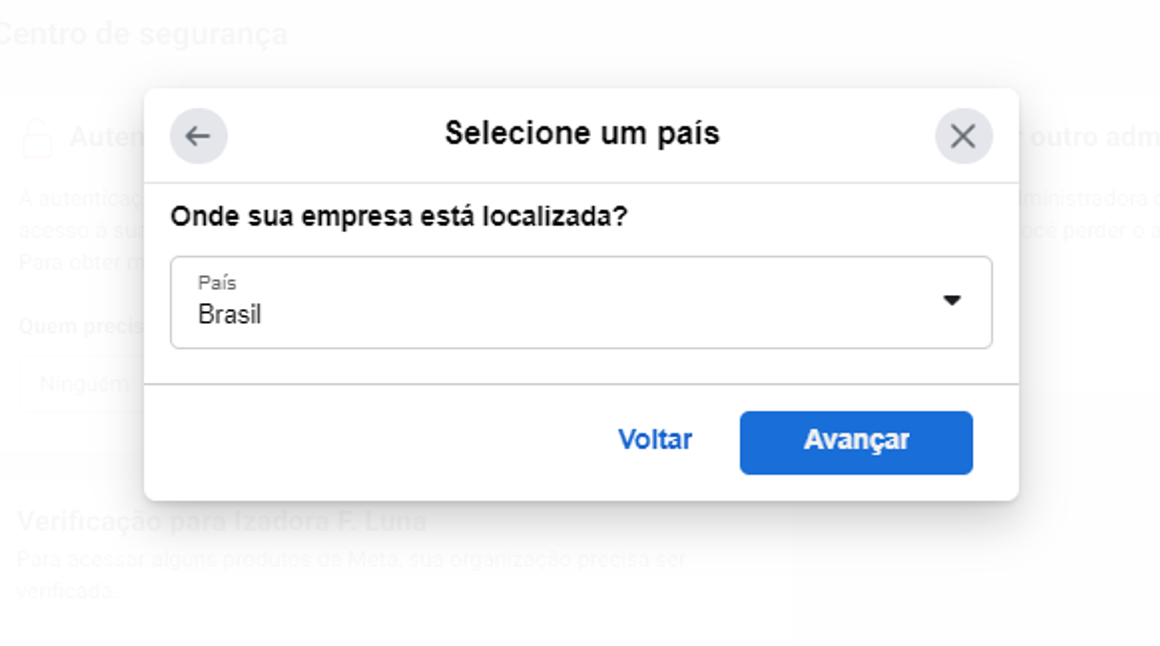Click the faded padlock icon behind dialog
1160x646 pixels.
37,138
